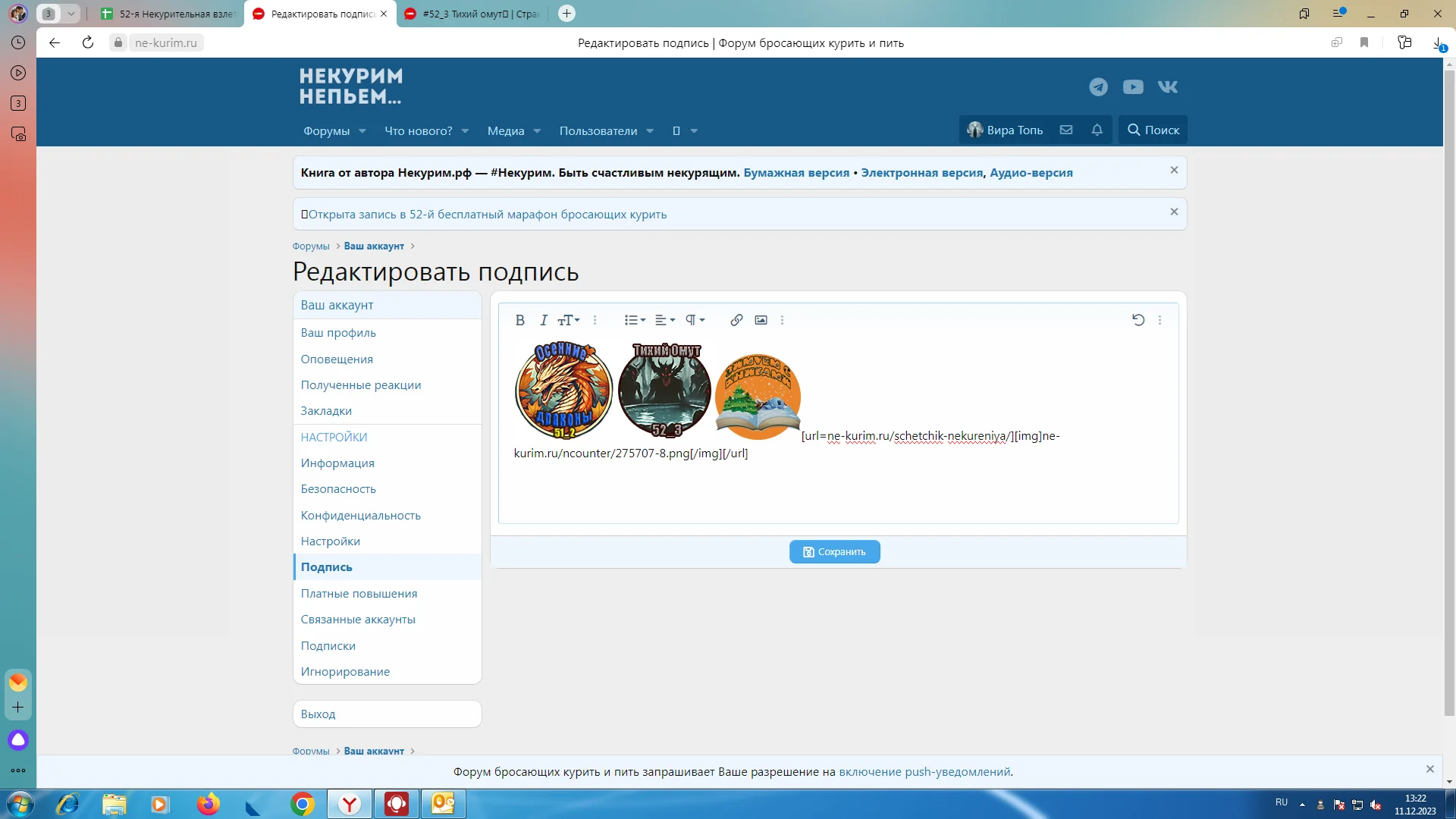Open the list options dropdown

tap(635, 320)
